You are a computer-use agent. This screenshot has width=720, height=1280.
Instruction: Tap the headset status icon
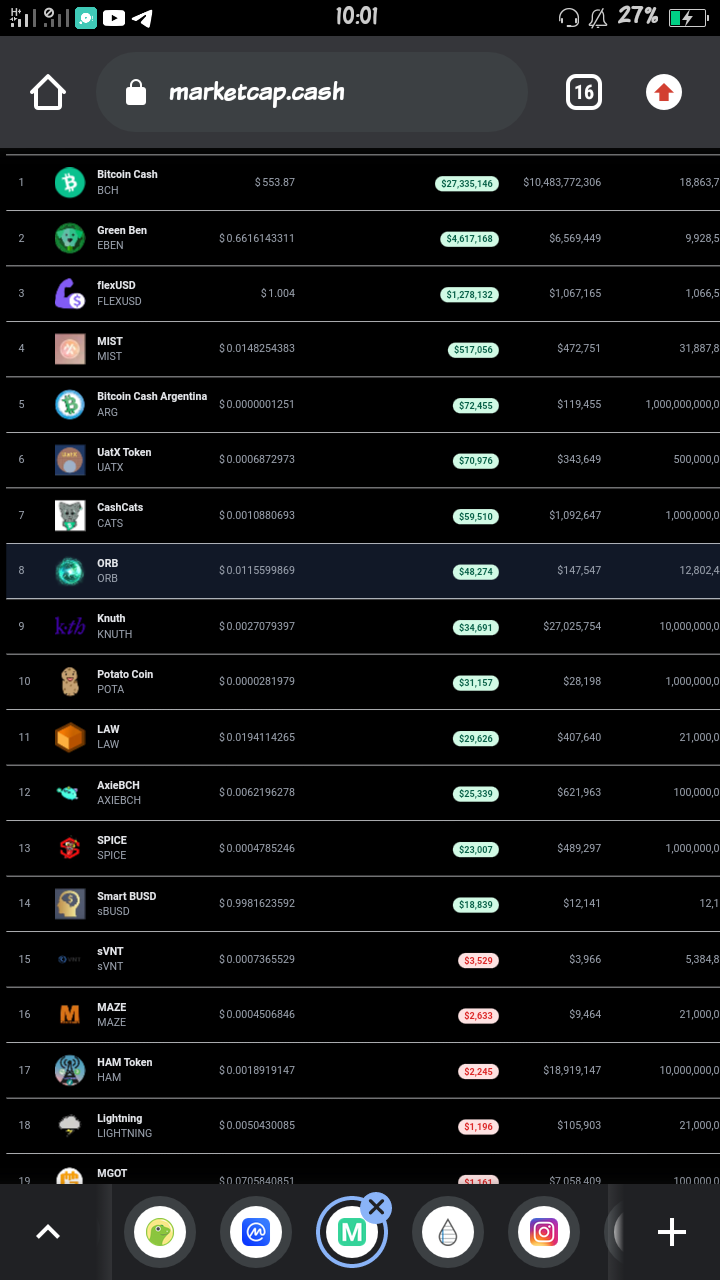[569, 17]
